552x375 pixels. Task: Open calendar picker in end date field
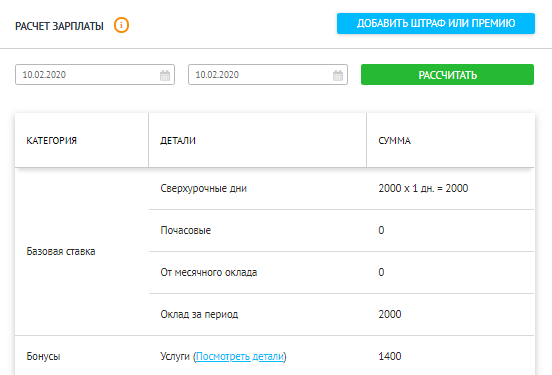click(x=338, y=75)
